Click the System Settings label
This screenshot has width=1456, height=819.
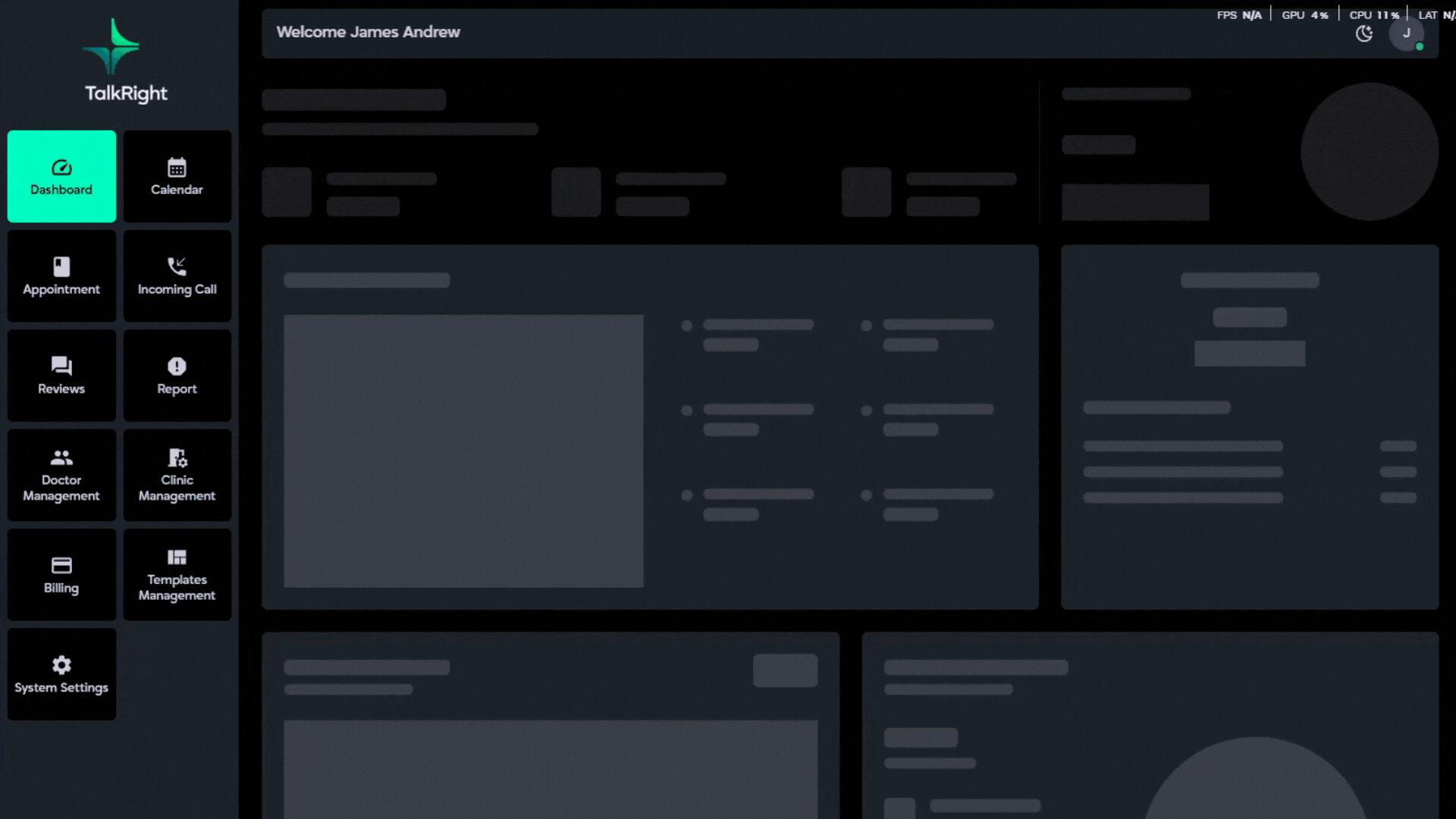tap(61, 688)
